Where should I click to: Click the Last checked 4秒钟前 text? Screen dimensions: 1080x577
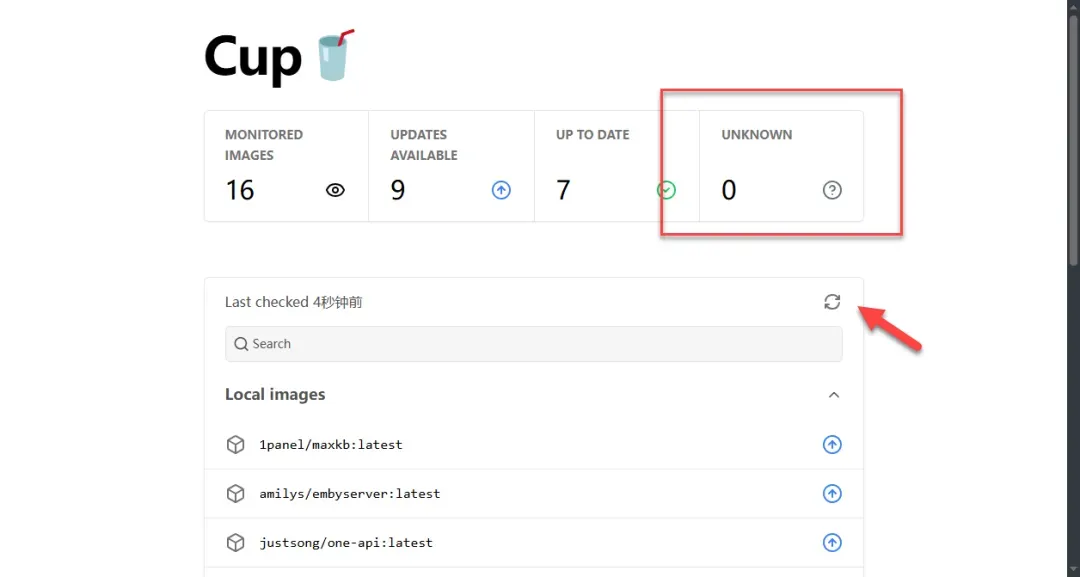click(x=293, y=302)
